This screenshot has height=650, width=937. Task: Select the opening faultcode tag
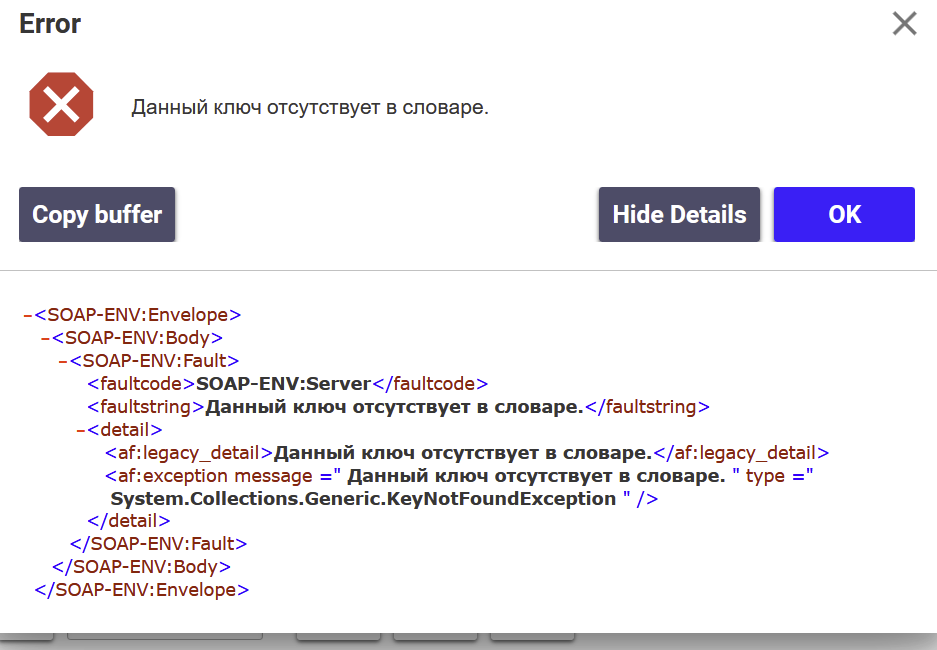pyautogui.click(x=141, y=383)
